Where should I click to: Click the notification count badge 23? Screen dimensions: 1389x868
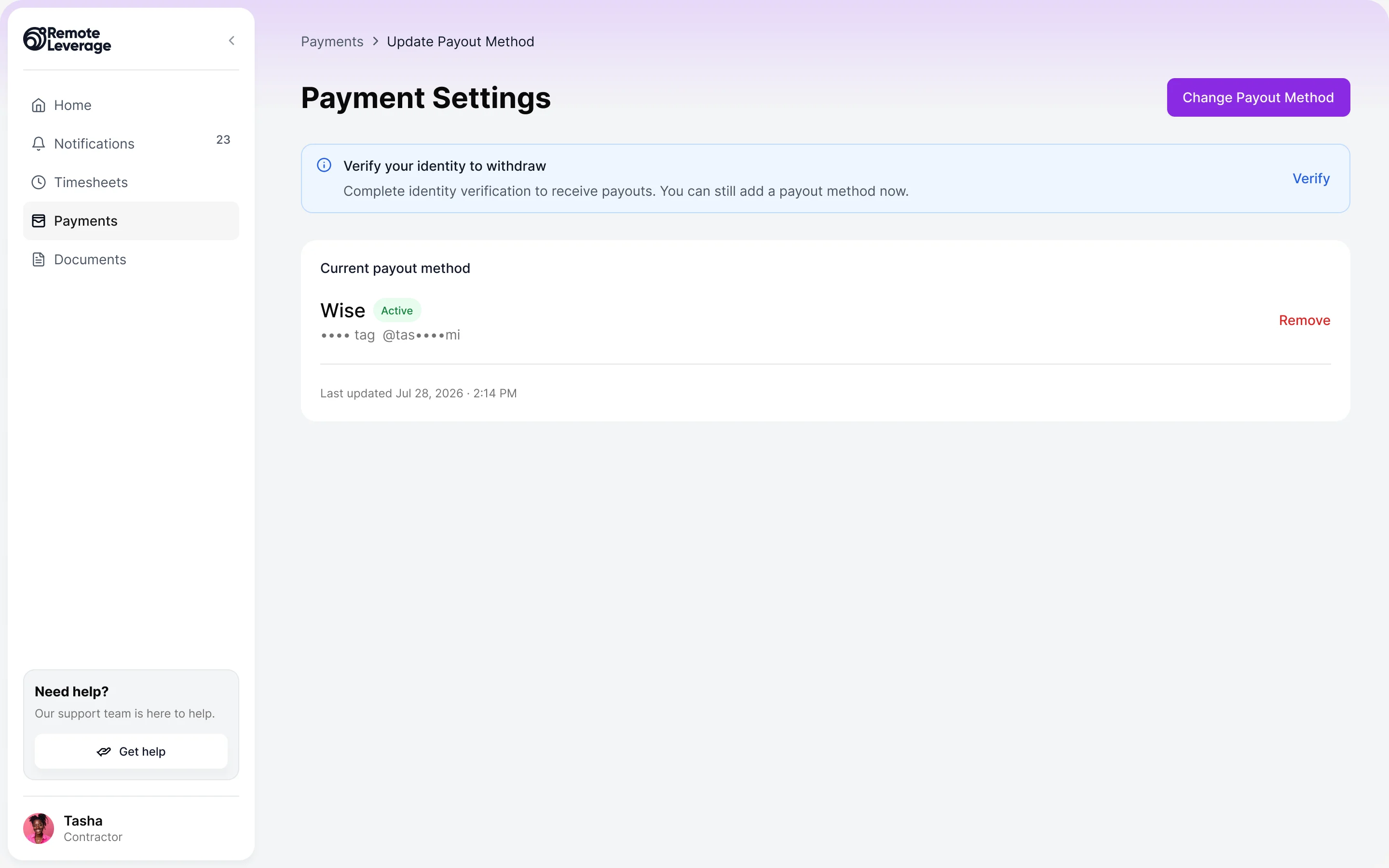pos(223,139)
